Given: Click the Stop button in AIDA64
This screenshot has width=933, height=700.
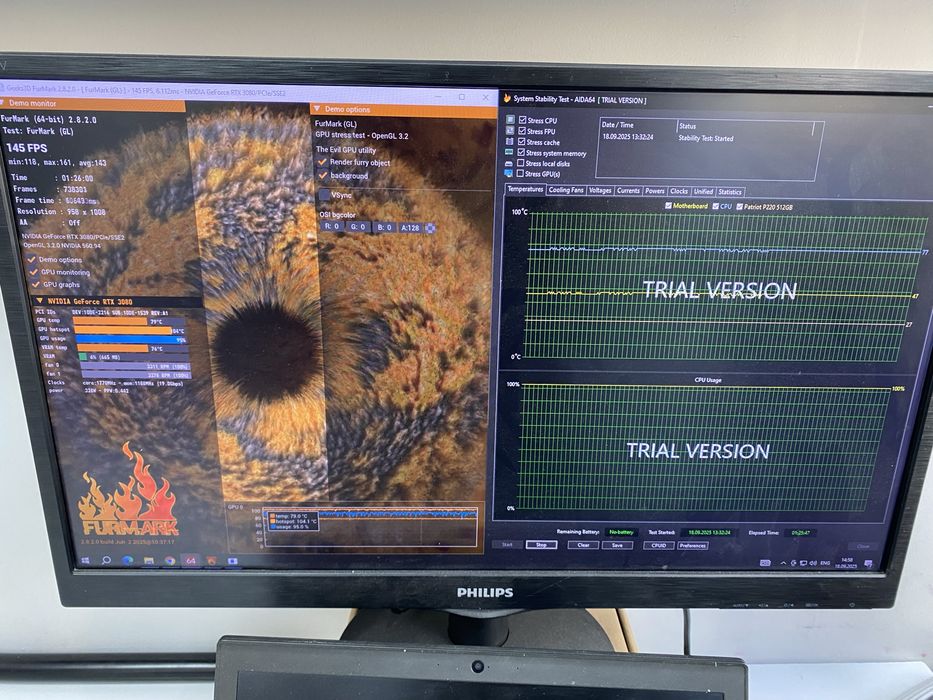Looking at the screenshot, I should click(x=541, y=545).
